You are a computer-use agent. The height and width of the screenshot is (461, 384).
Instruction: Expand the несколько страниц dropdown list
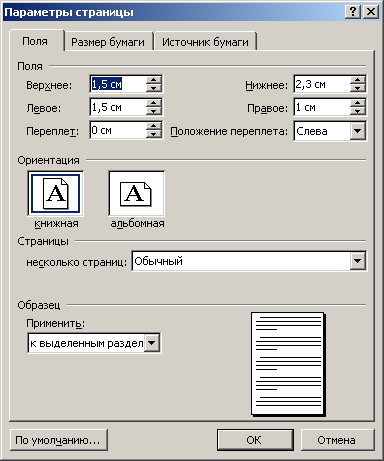(358, 261)
